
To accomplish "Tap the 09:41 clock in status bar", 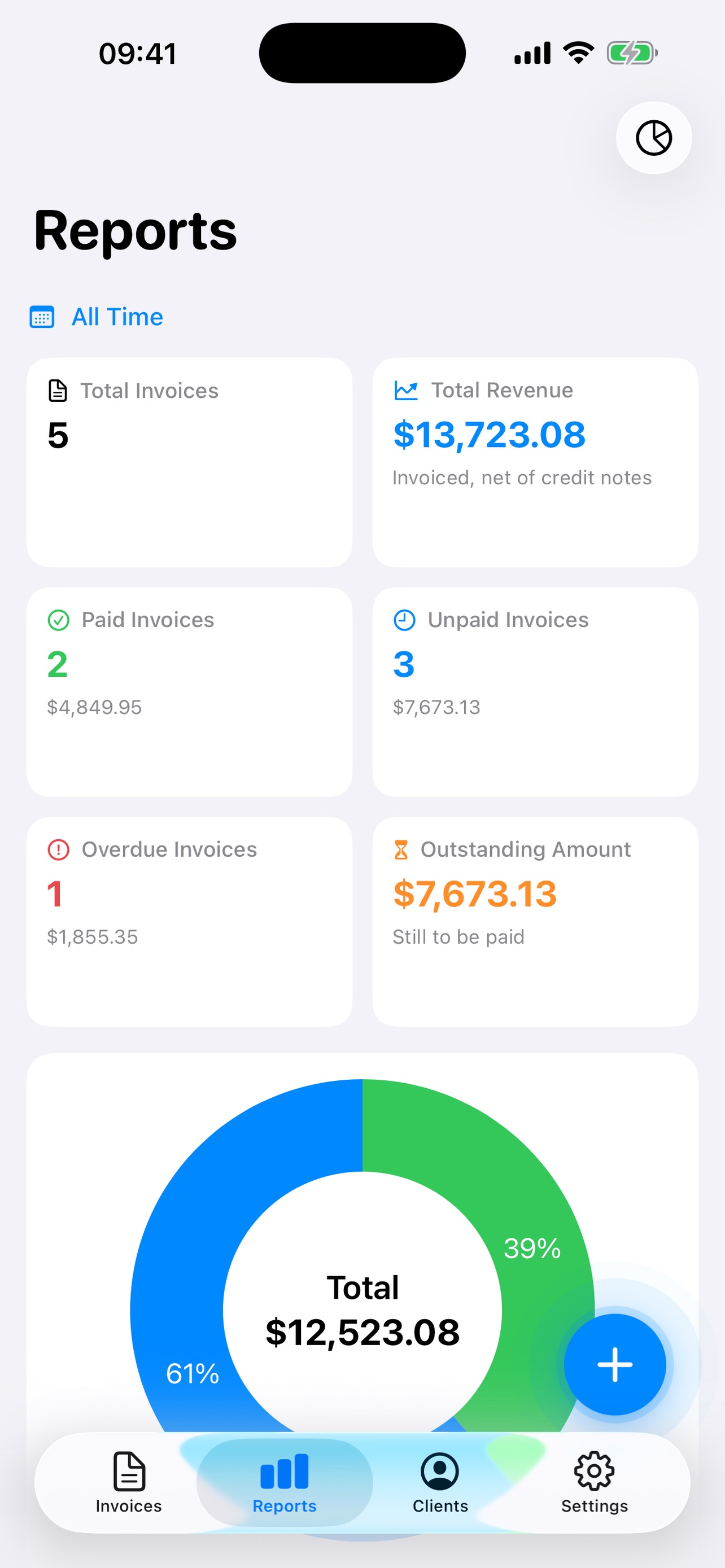I will tap(138, 54).
